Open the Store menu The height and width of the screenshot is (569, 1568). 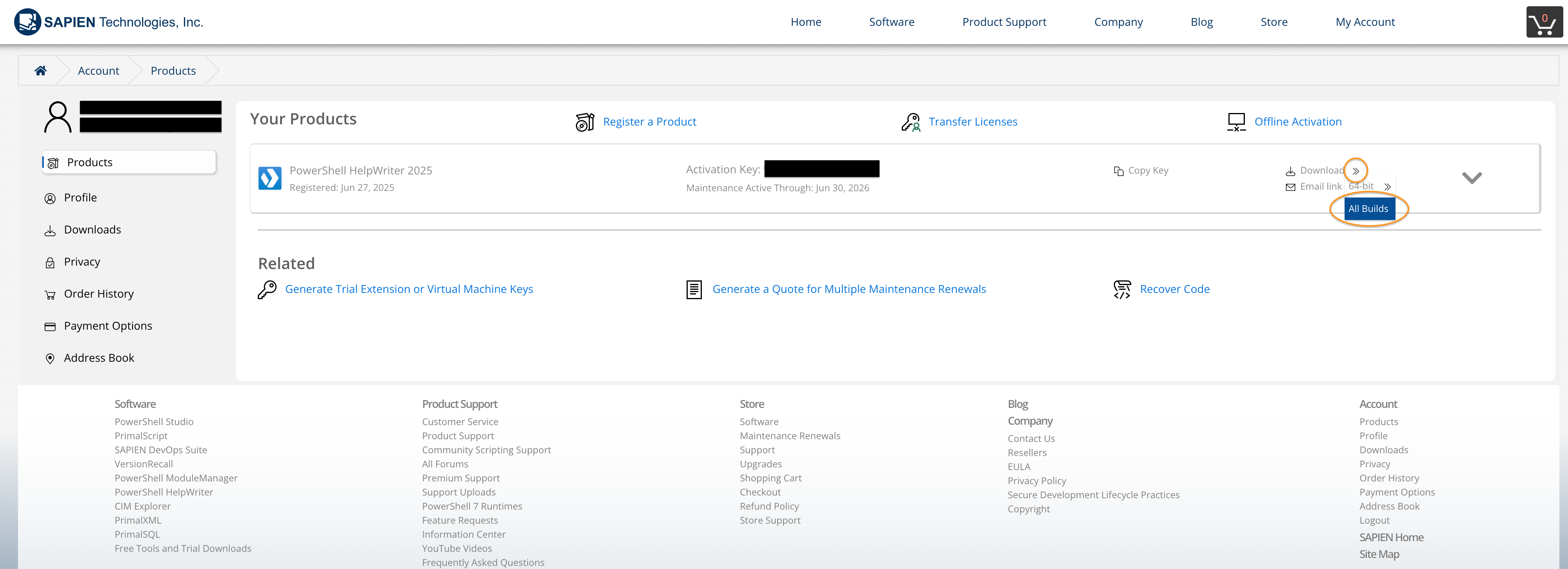point(1274,22)
